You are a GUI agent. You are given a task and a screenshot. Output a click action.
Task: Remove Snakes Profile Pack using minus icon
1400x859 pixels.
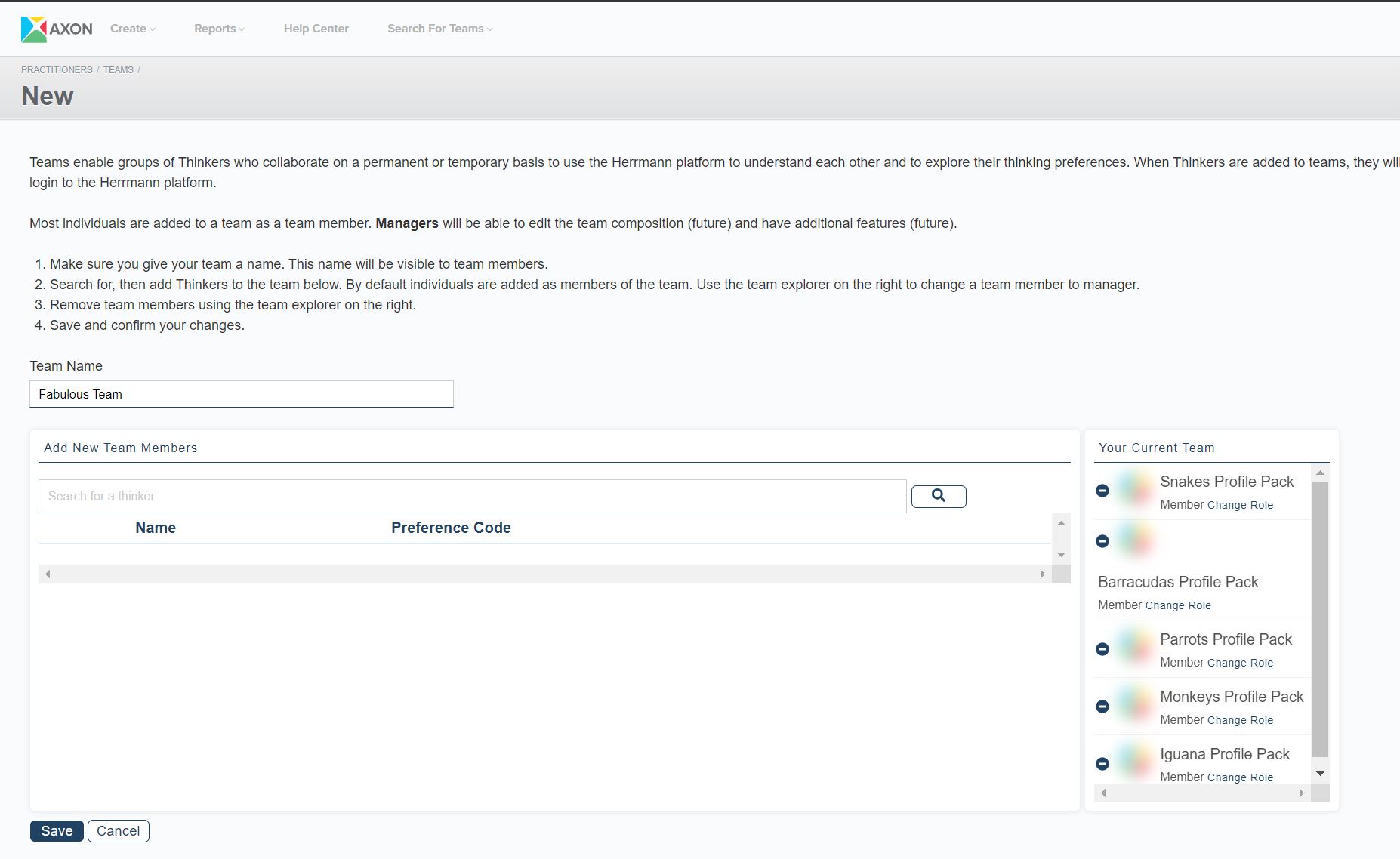[1102, 491]
